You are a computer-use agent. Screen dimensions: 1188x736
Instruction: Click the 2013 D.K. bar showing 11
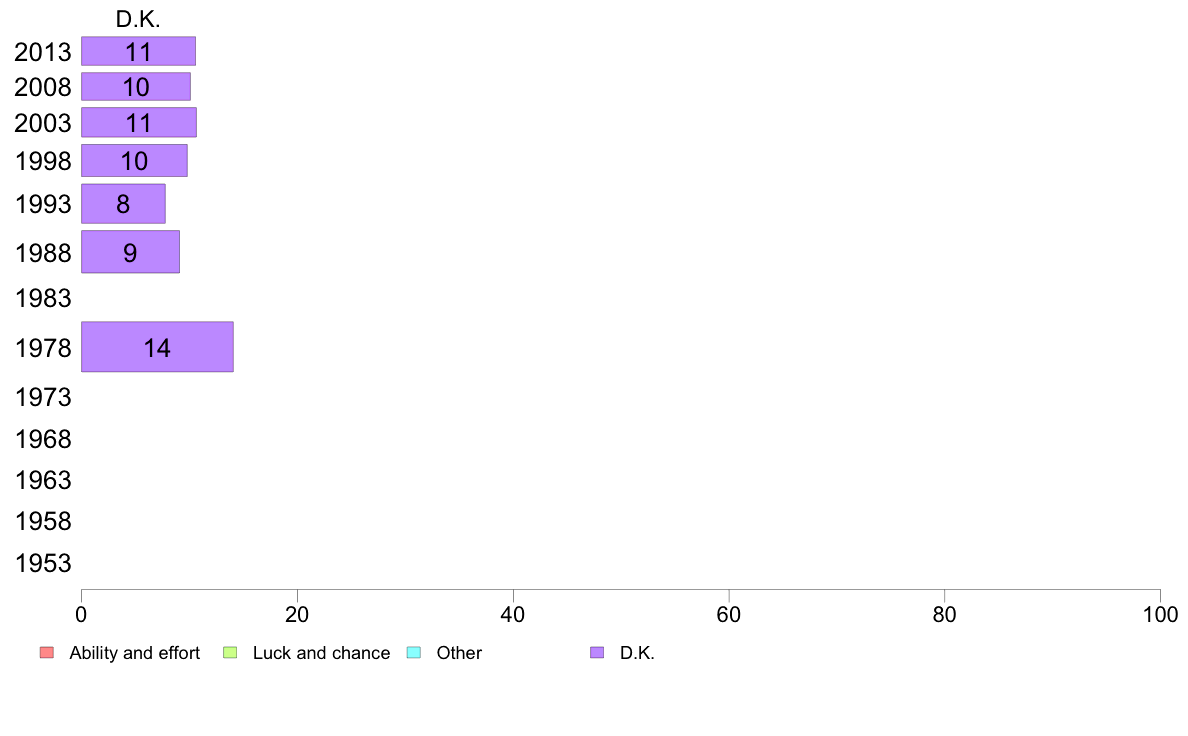pos(139,51)
